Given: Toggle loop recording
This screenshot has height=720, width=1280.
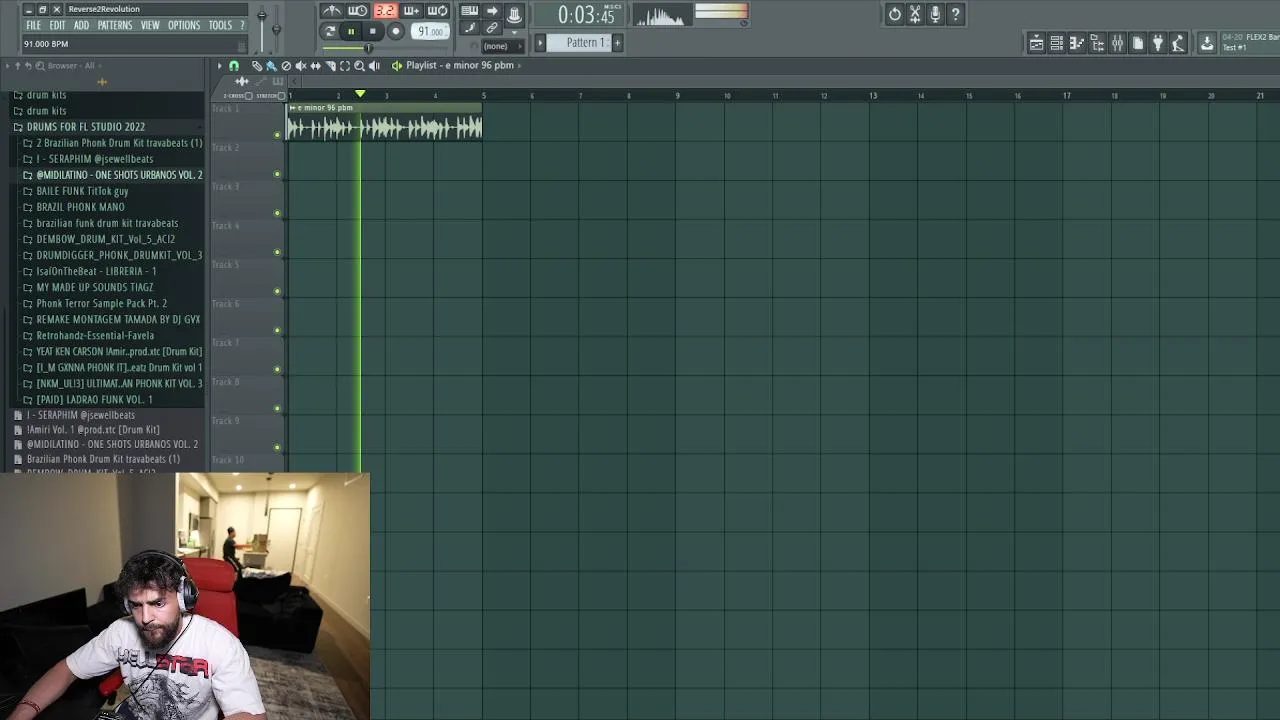Looking at the screenshot, I should pos(437,12).
